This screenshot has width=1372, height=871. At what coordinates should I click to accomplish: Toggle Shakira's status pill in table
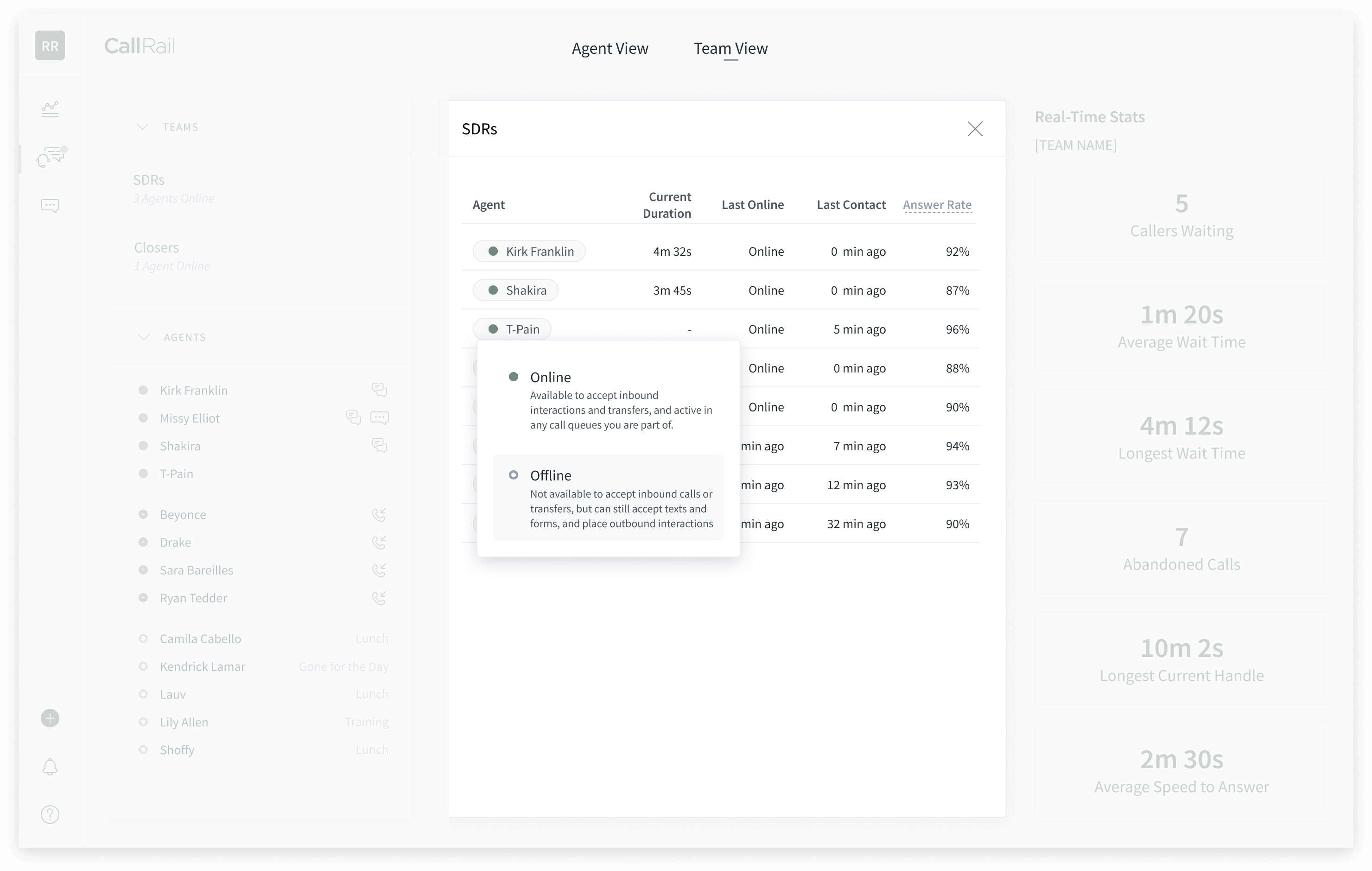[515, 290]
